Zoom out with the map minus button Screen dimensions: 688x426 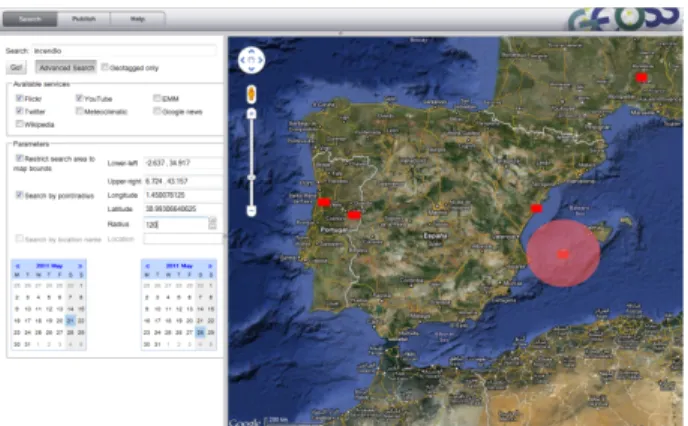[251, 211]
